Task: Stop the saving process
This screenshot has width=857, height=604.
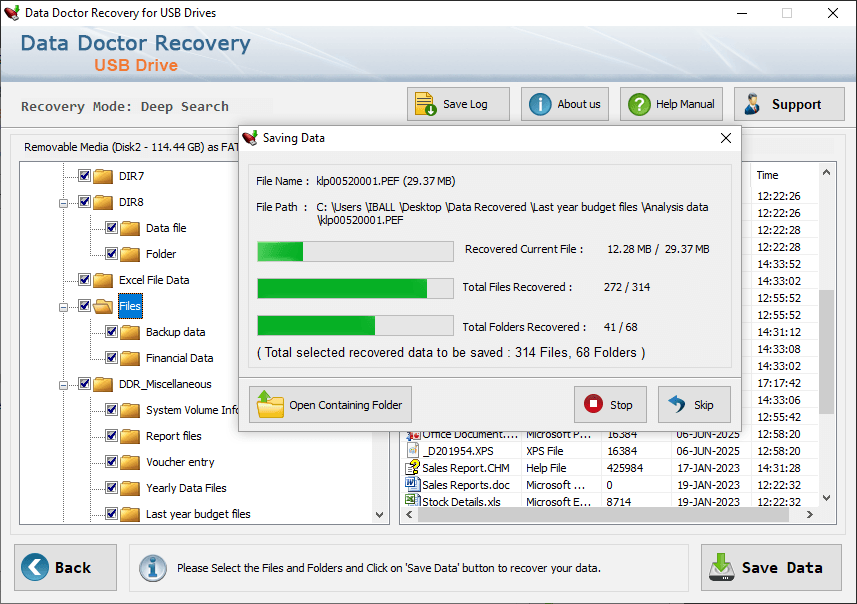Action: [610, 404]
